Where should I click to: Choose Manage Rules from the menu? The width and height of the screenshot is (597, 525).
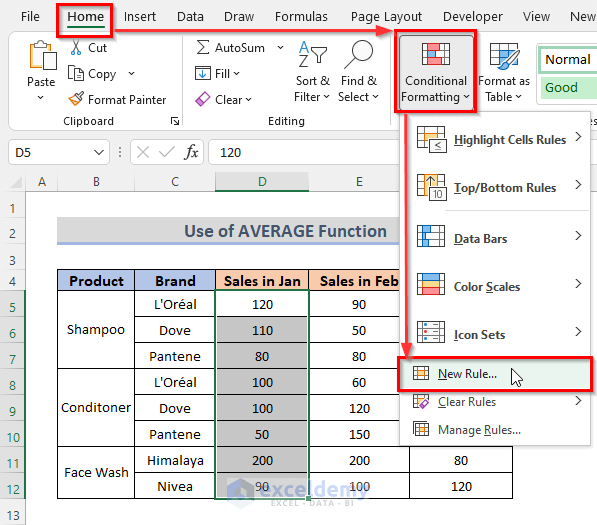tap(495, 429)
